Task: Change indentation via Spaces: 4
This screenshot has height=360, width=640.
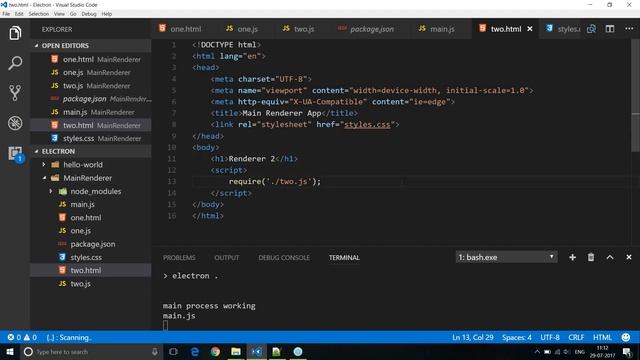Action: 517,338
